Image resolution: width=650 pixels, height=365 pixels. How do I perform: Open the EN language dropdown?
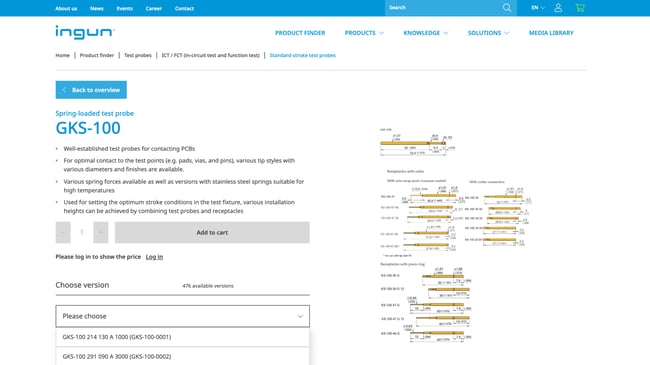(538, 8)
